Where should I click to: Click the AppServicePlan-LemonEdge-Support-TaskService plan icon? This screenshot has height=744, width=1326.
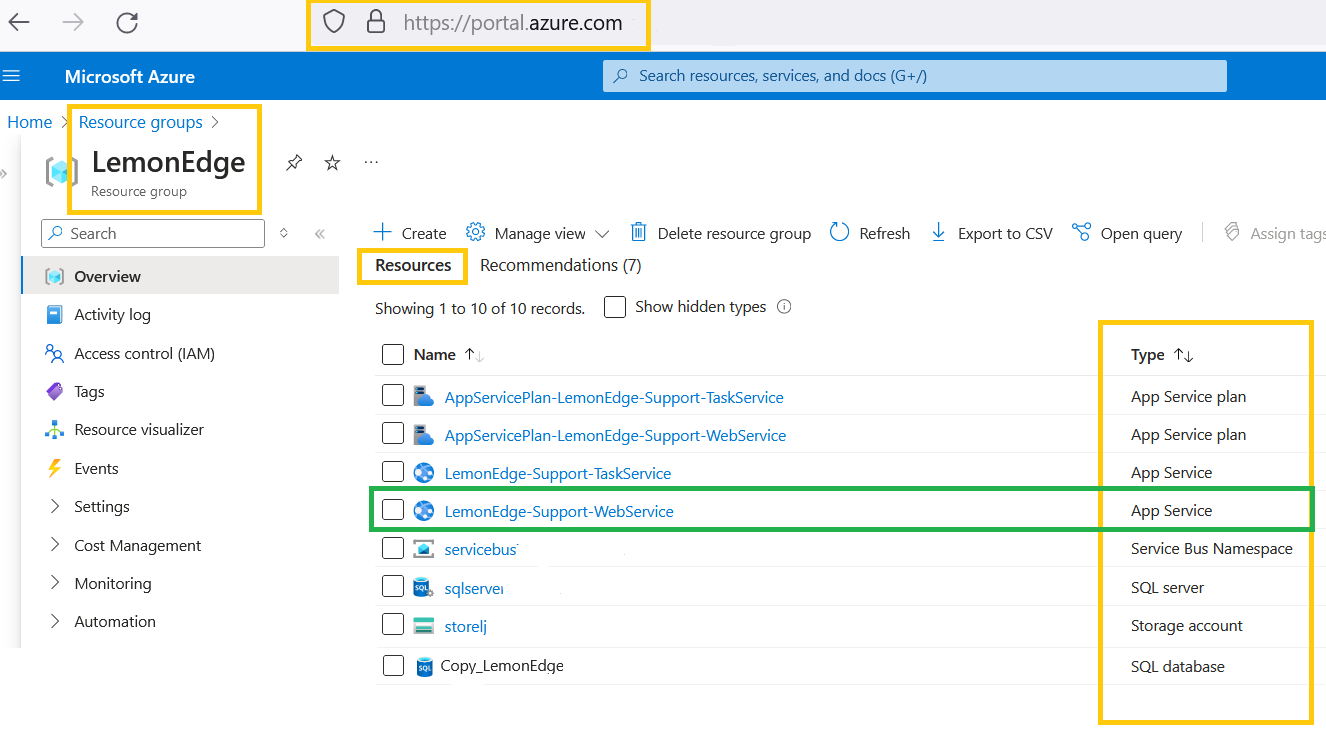point(424,397)
